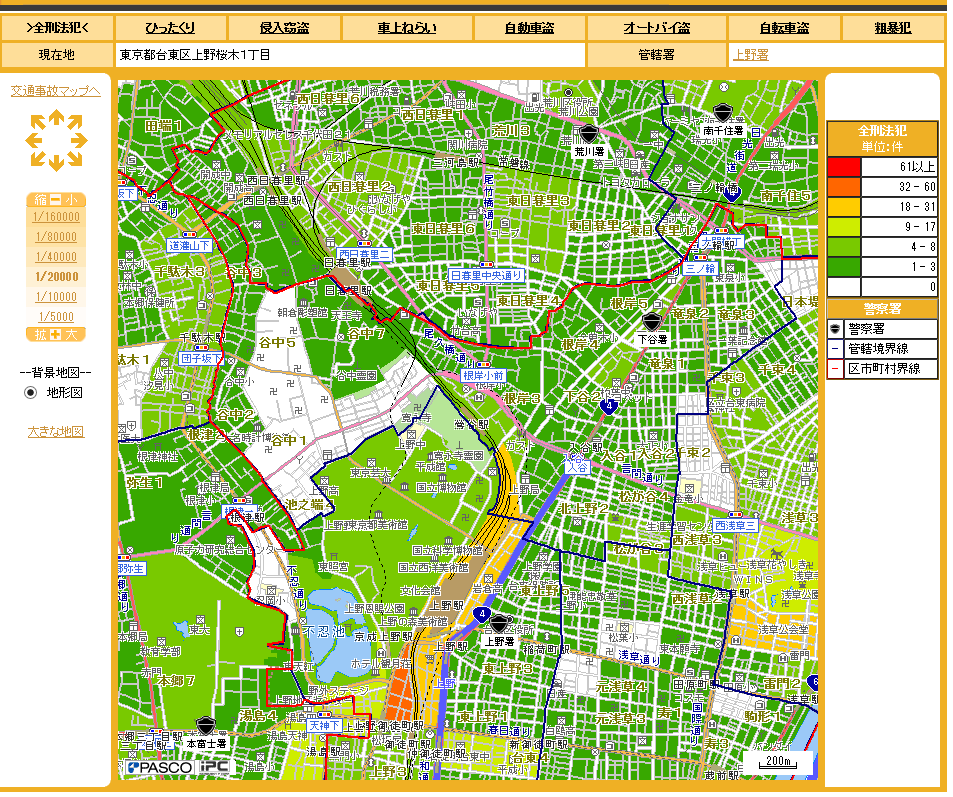Switch to the 侵入窃盗 crime tab
This screenshot has width=953, height=797.
[284, 27]
